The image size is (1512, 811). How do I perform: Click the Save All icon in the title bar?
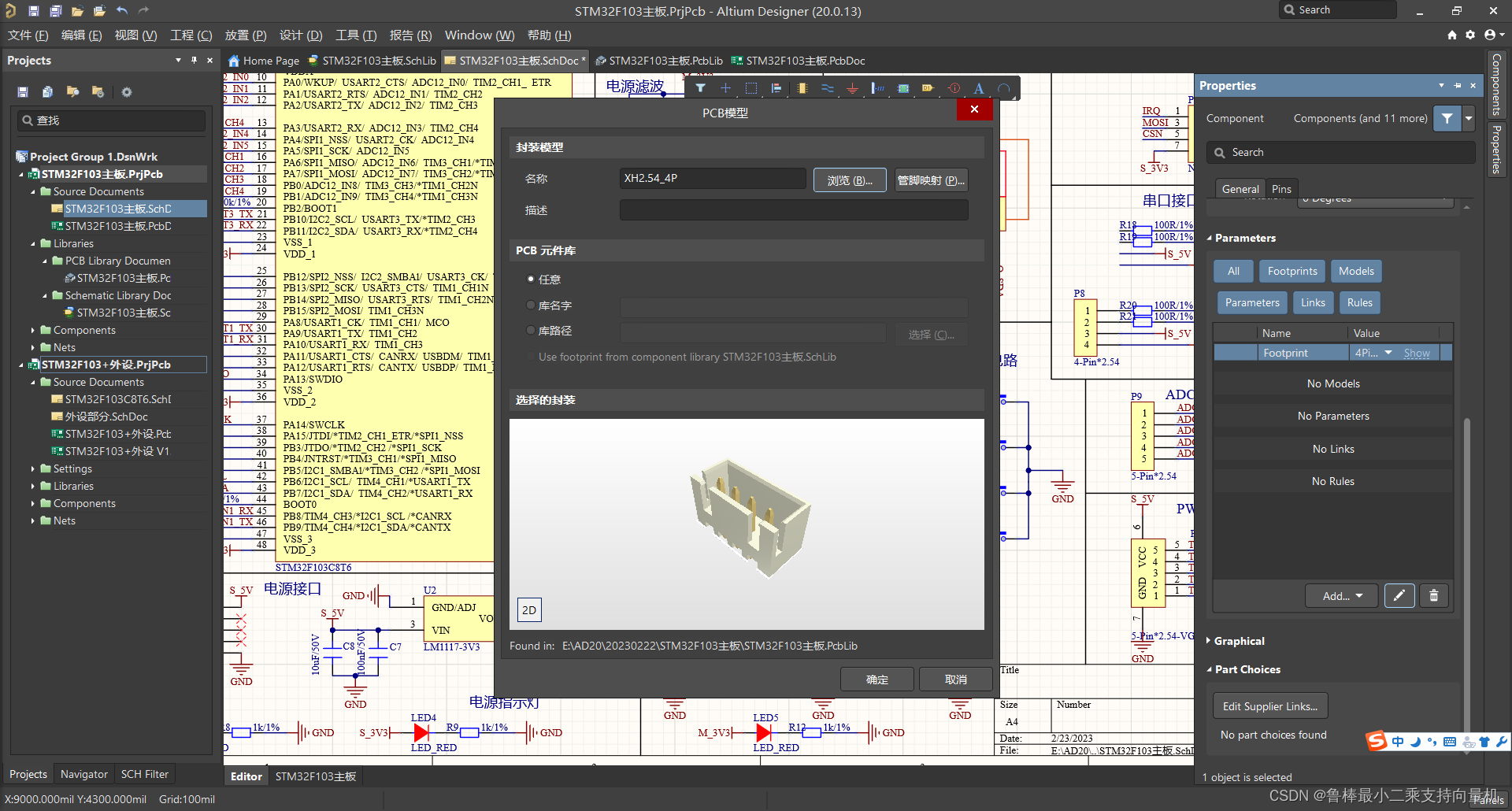tap(56, 11)
